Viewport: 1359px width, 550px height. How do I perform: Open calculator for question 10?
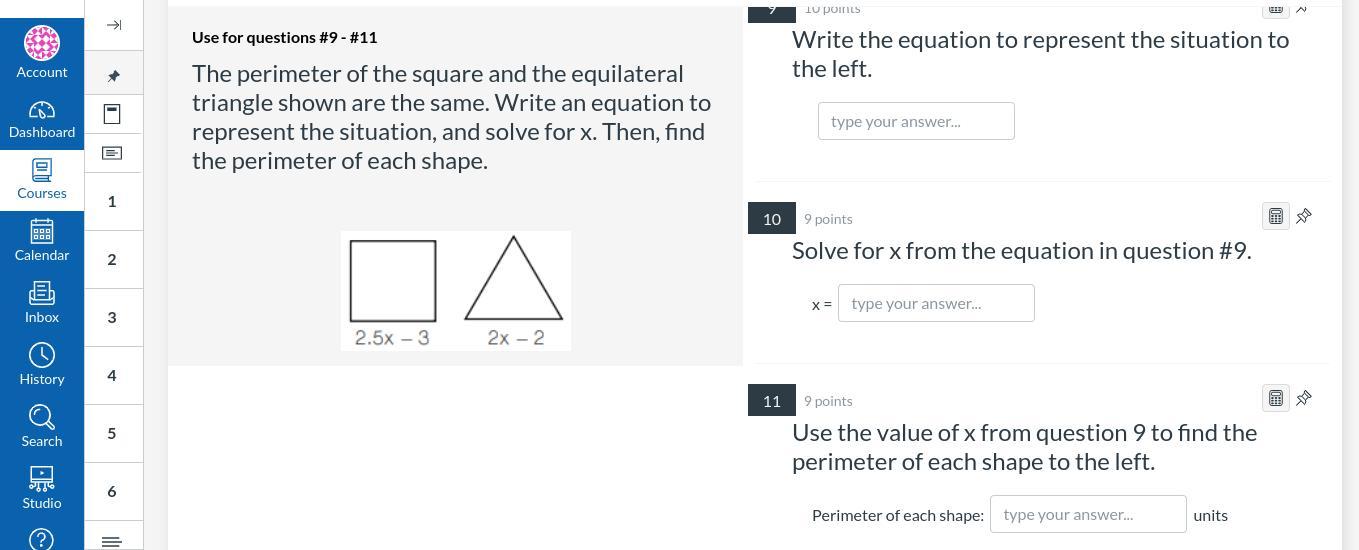(1275, 216)
